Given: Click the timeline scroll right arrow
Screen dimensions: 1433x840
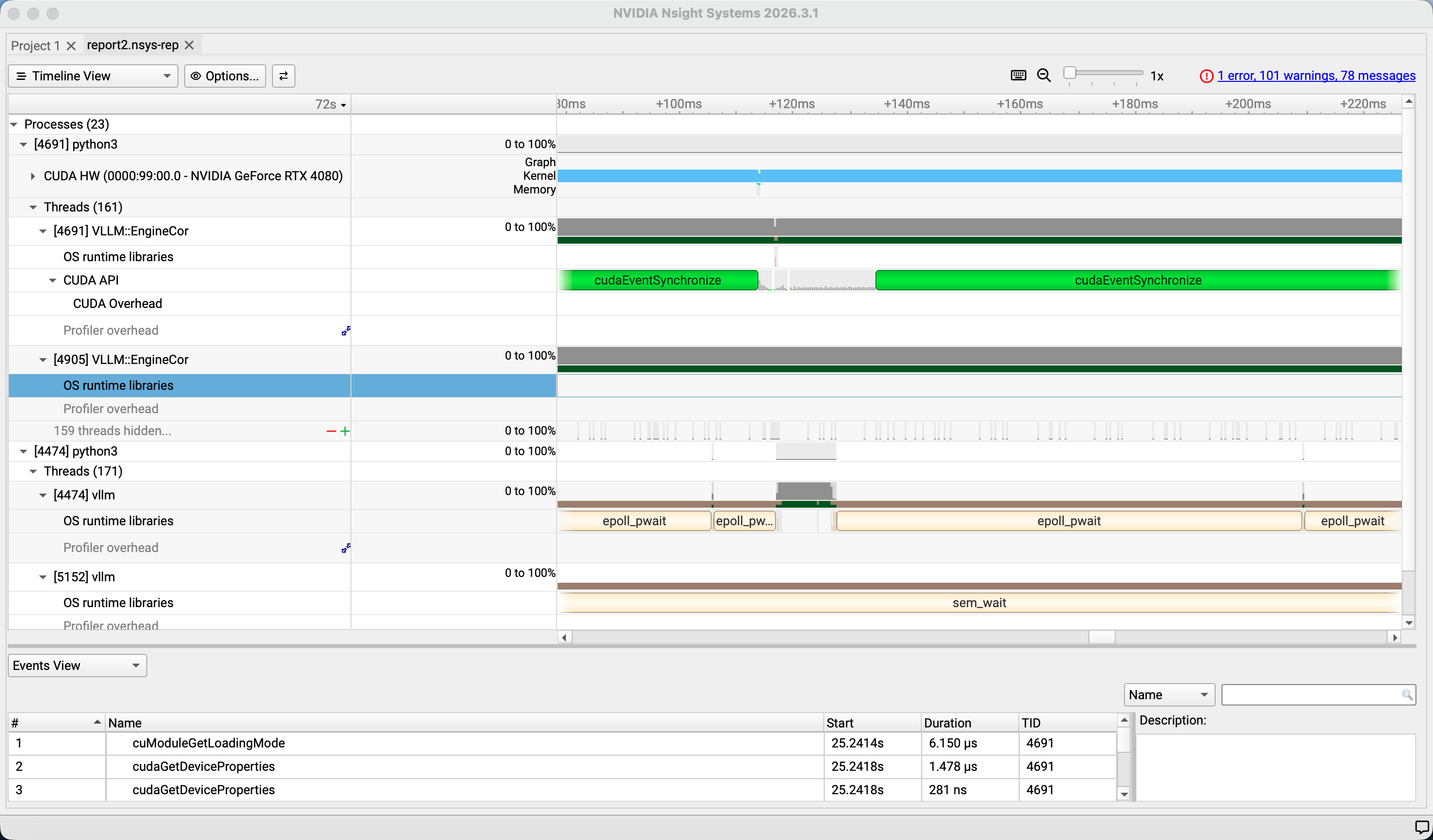Looking at the screenshot, I should coord(1394,637).
